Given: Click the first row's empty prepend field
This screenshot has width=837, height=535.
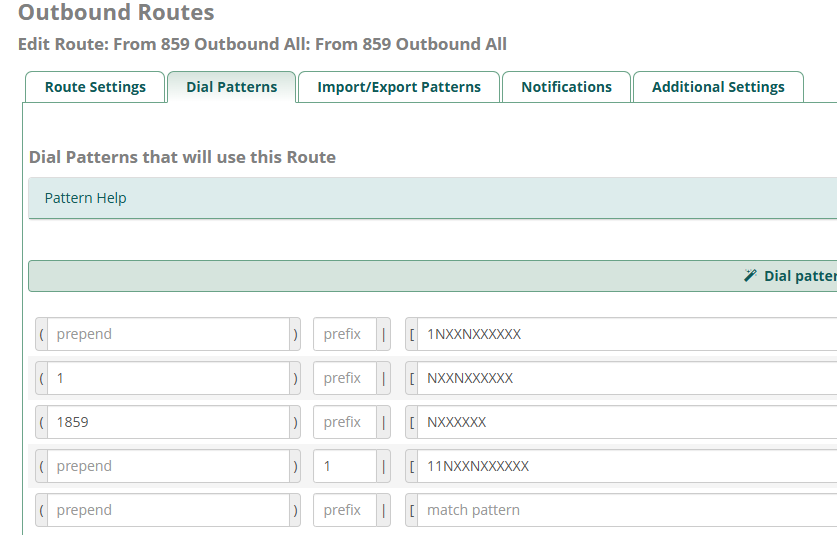Looking at the screenshot, I should [x=168, y=334].
